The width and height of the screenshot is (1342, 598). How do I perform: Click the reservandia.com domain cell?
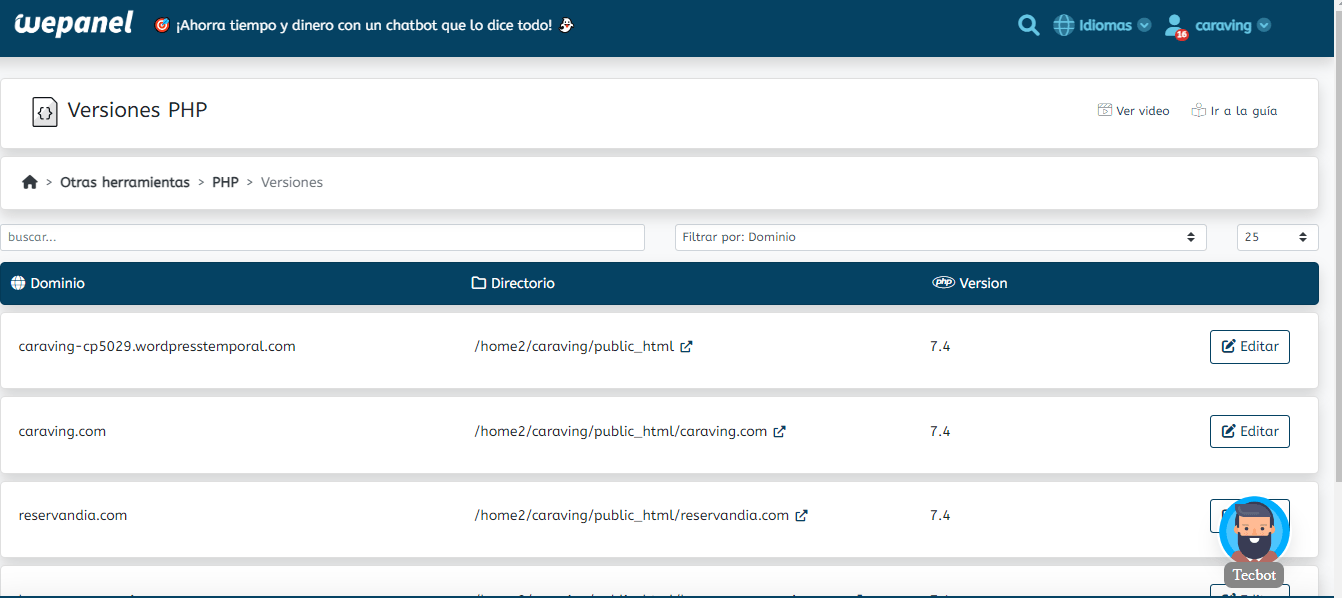pyautogui.click(x=73, y=515)
